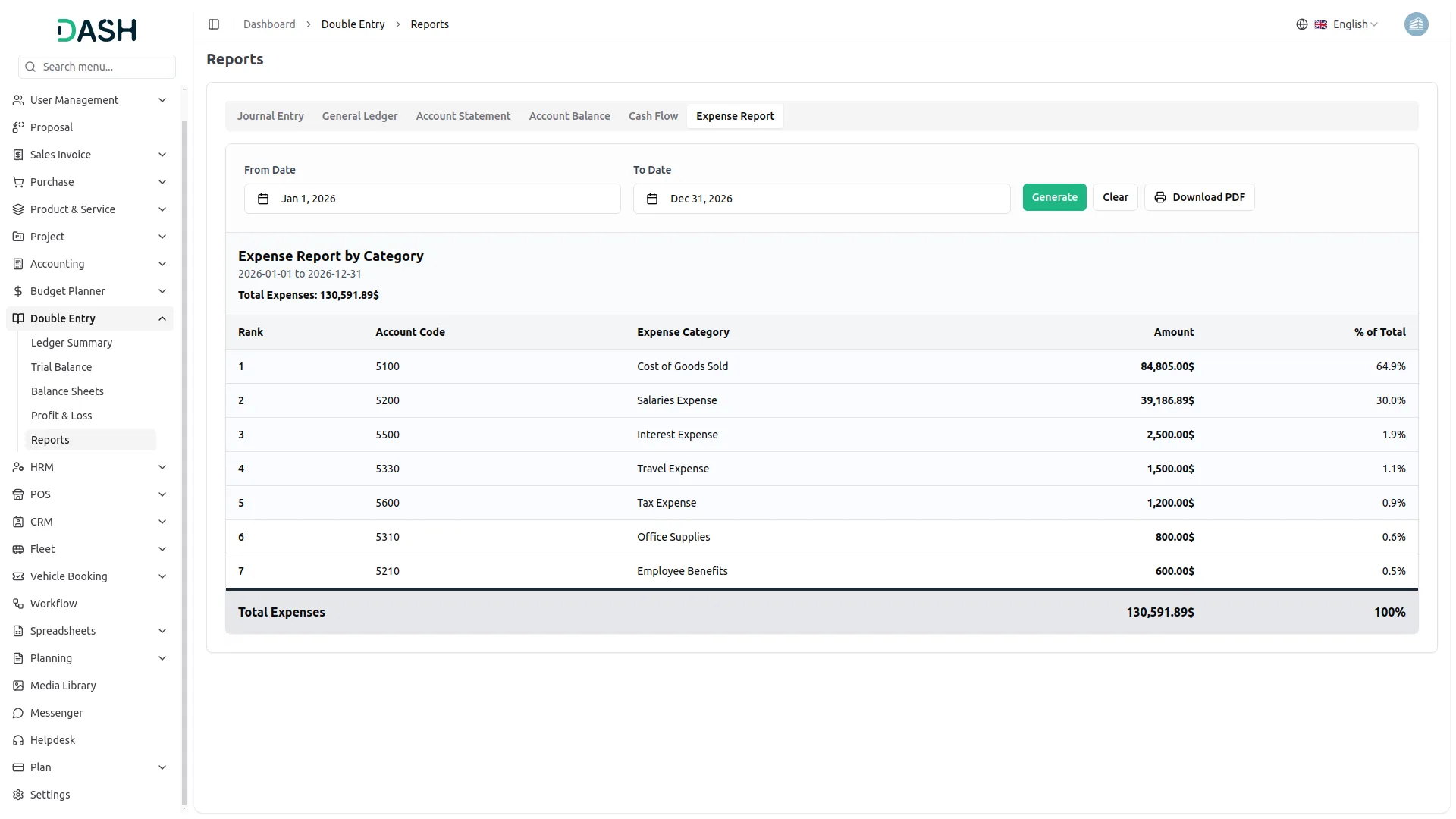Click the Download PDF button
The height and width of the screenshot is (819, 1456).
1199,197
